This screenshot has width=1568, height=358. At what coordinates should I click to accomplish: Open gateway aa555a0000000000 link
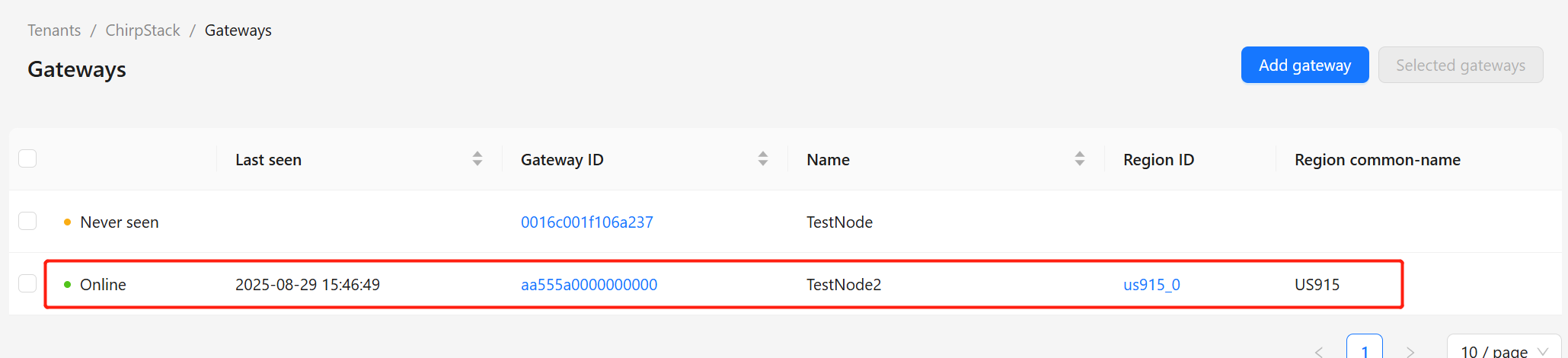(x=589, y=285)
